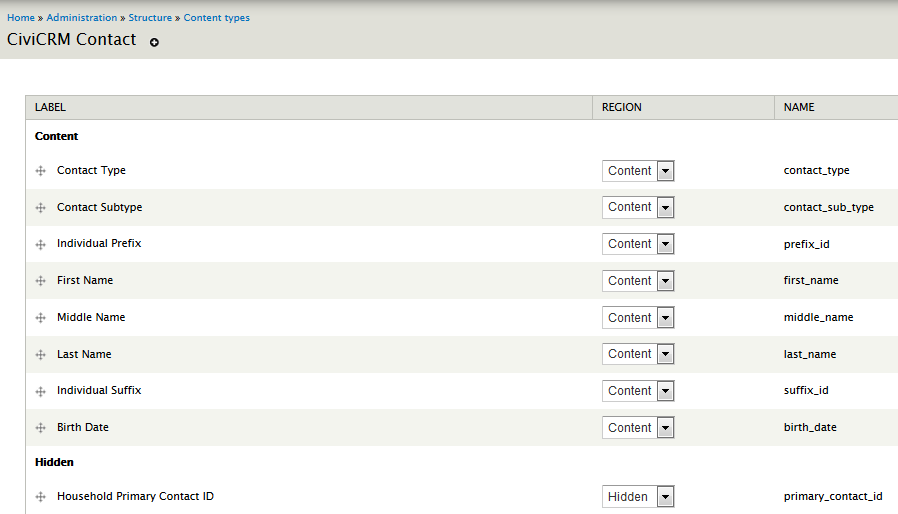Viewport: 898px width, 514px height.
Task: Grab the drag handle for First Name
Action: [x=41, y=281]
